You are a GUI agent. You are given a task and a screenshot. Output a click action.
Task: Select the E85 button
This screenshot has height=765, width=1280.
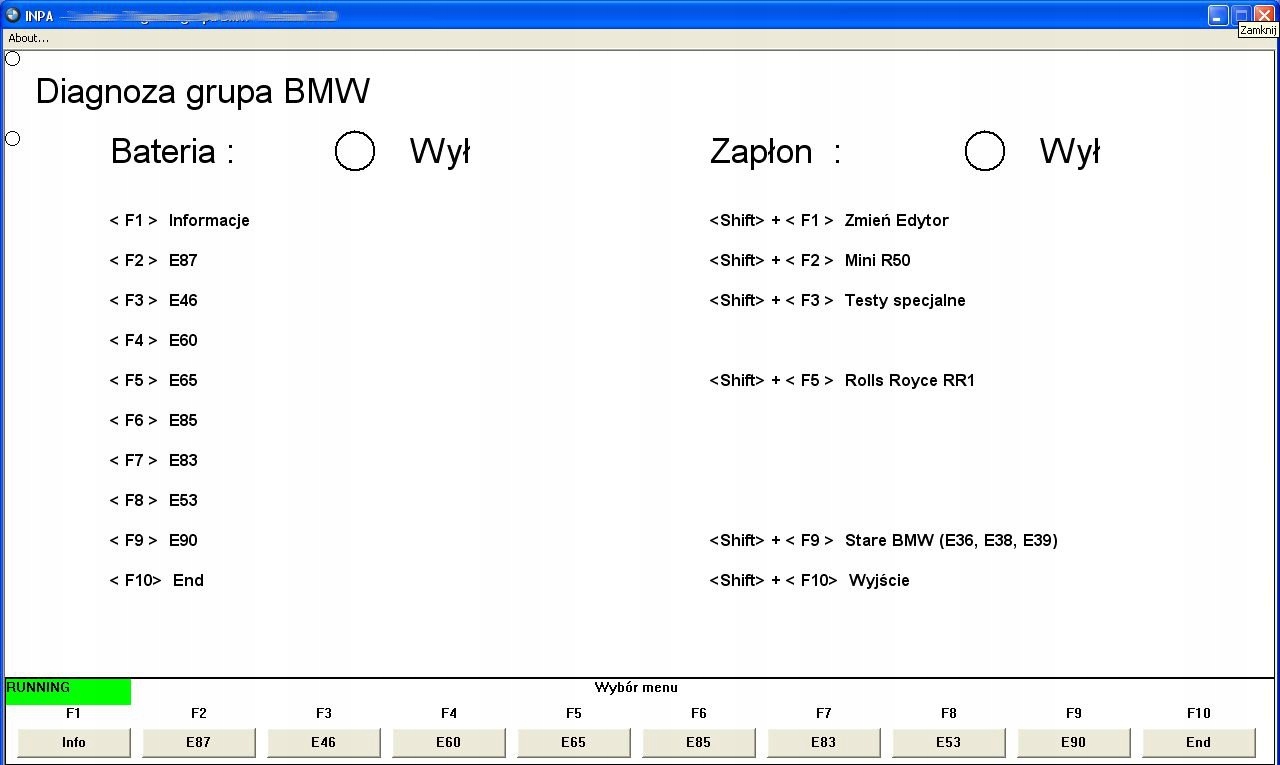coord(698,742)
